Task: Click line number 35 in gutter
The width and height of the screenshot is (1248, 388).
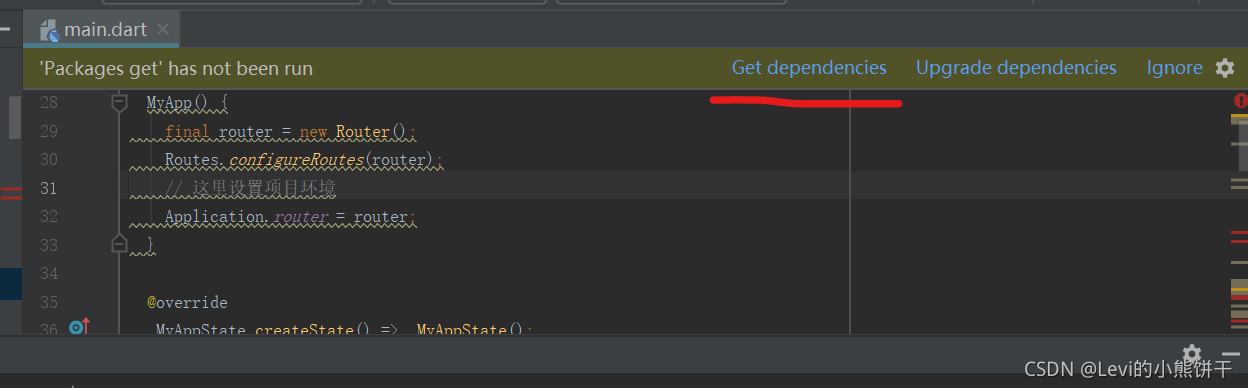Action: click(x=48, y=302)
